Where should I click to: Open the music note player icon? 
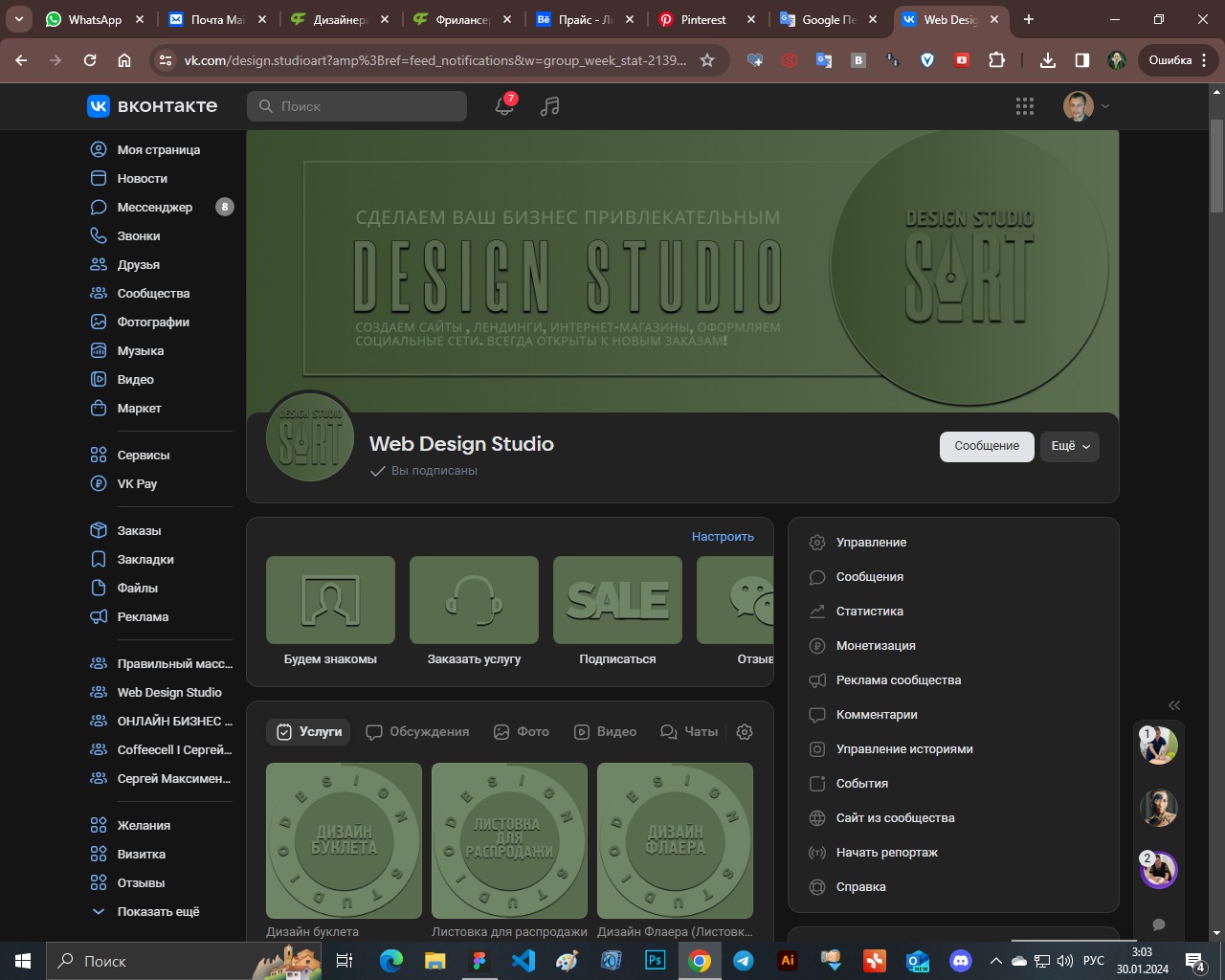coord(549,106)
